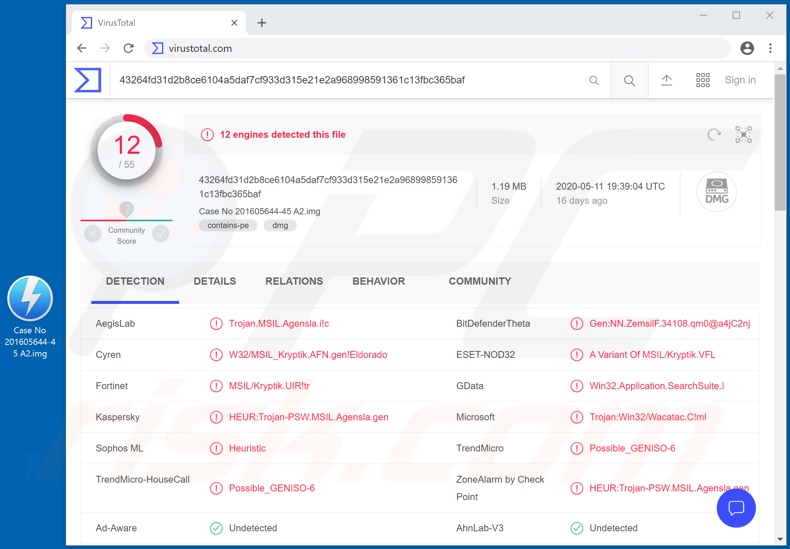Screen dimensions: 790x549
Task: Click the Microsoft Trojan:Win32/Wacatac.C!ml result
Action: 647,417
